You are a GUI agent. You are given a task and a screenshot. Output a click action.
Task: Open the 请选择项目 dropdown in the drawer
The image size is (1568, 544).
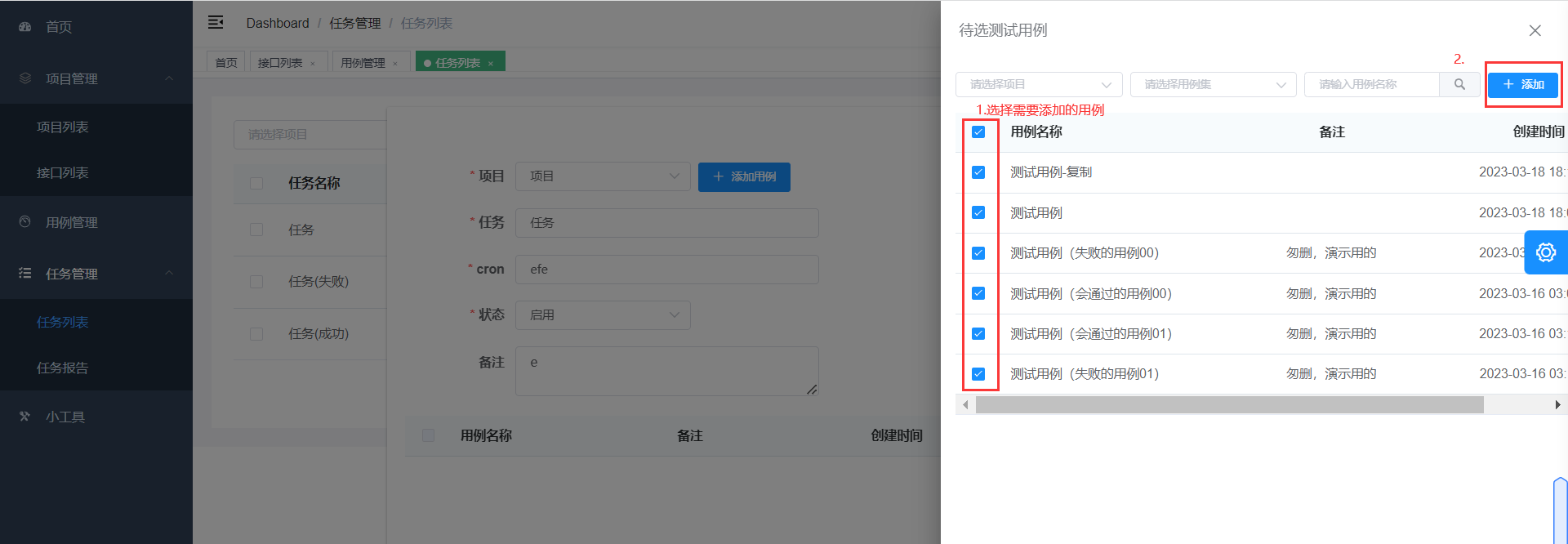pos(1039,84)
